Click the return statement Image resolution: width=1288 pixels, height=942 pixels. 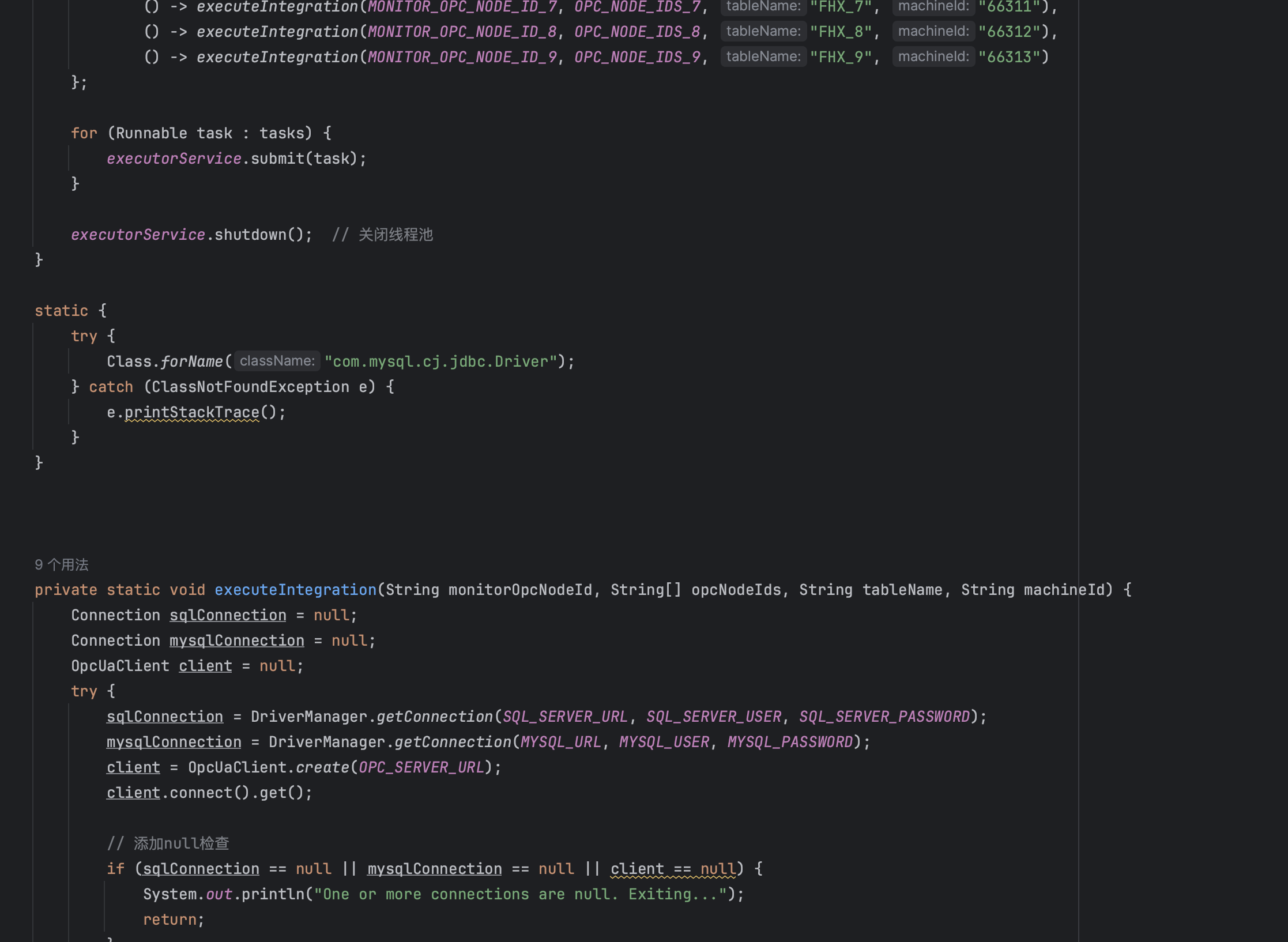coord(174,920)
